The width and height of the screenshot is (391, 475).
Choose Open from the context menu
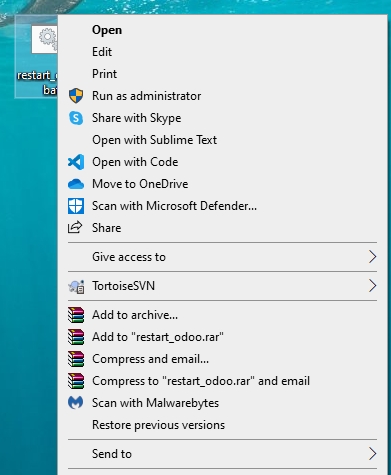[222, 30]
